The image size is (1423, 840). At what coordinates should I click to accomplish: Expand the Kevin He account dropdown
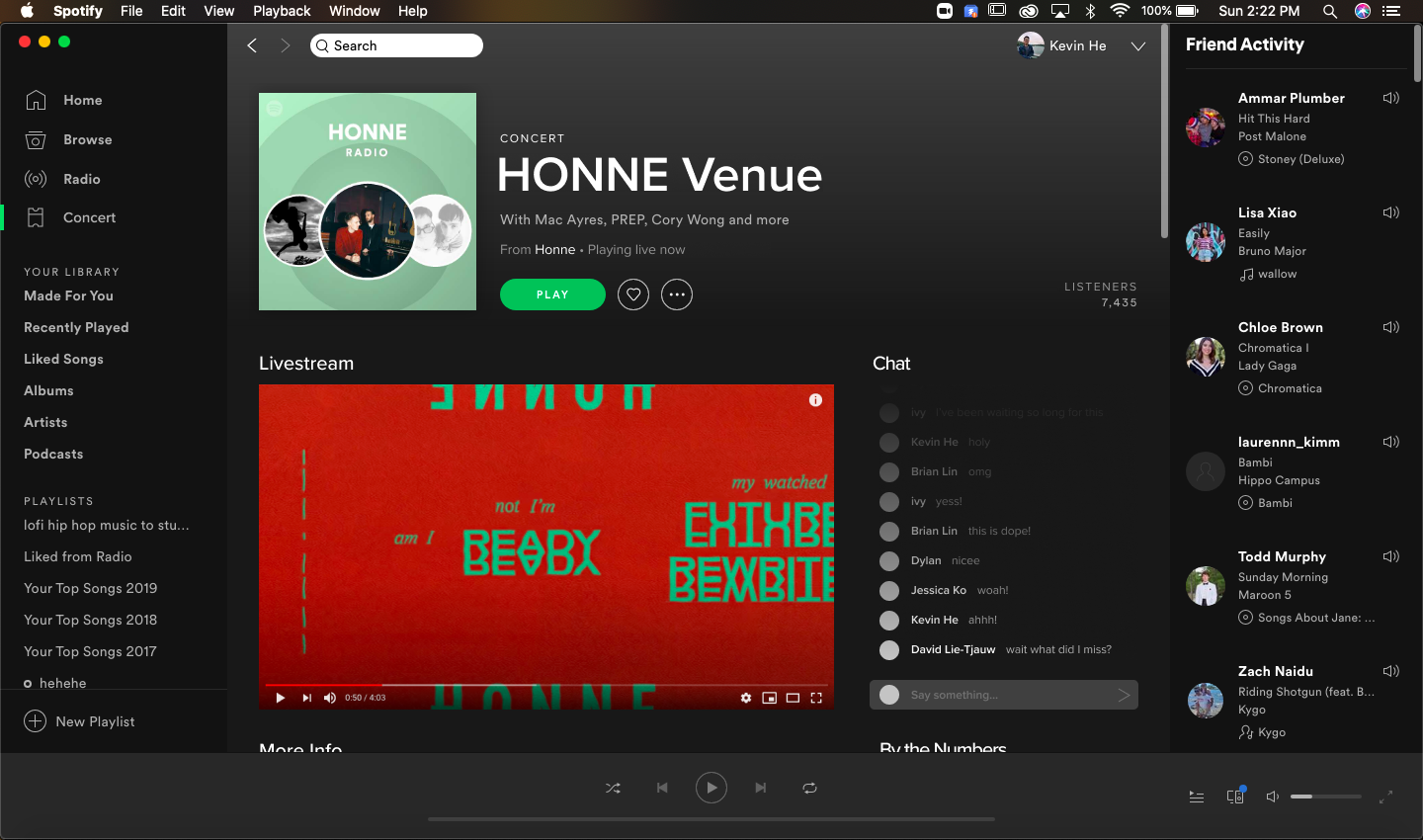(x=1138, y=46)
